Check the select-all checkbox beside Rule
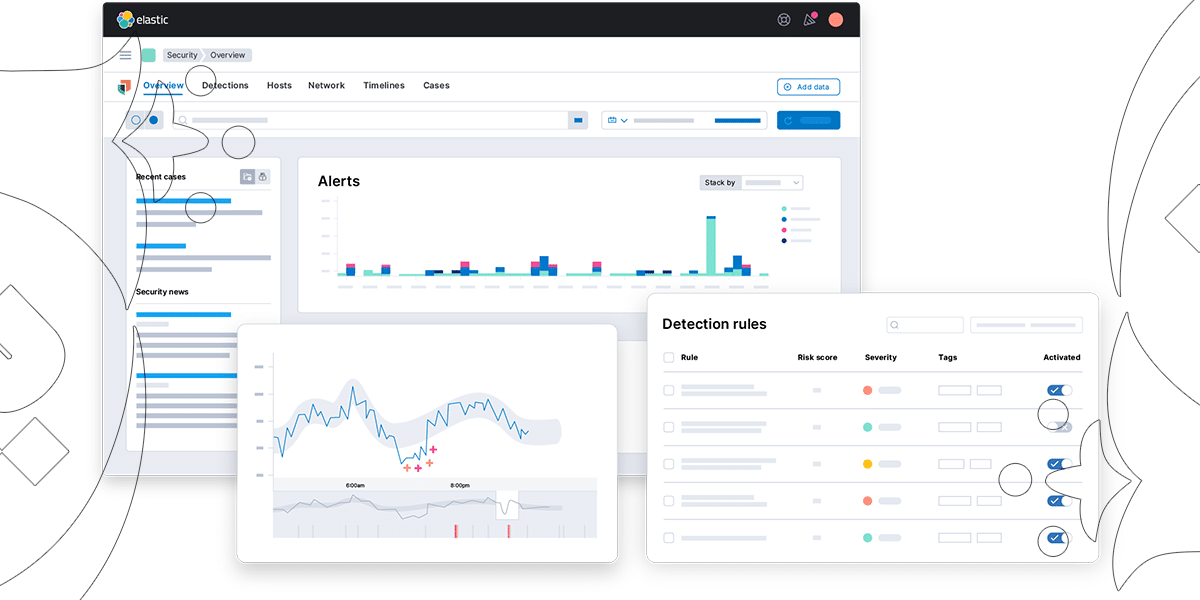Image resolution: width=1200 pixels, height=600 pixels. (669, 357)
